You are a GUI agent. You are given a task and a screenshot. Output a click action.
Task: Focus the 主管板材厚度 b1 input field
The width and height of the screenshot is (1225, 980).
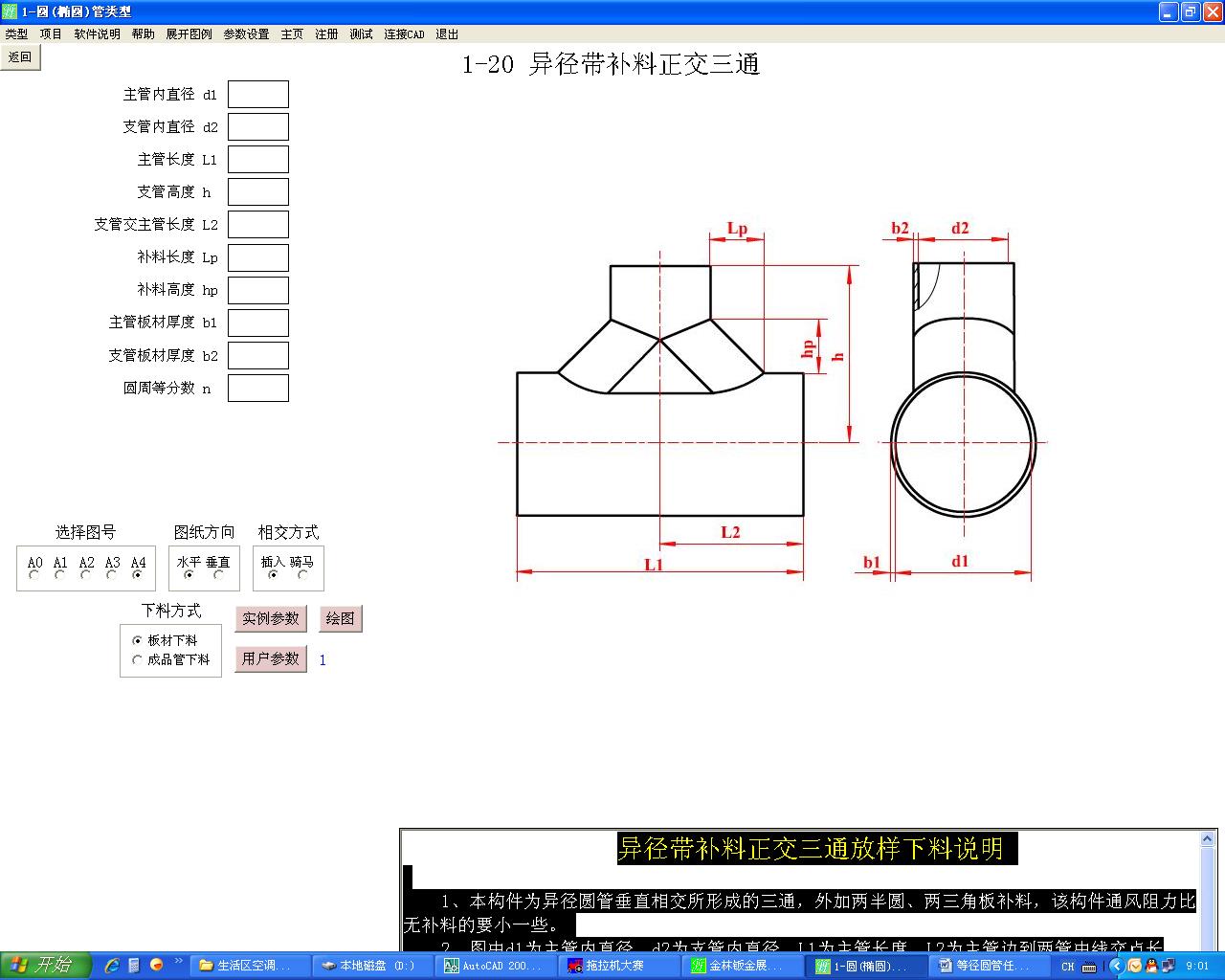pyautogui.click(x=258, y=323)
